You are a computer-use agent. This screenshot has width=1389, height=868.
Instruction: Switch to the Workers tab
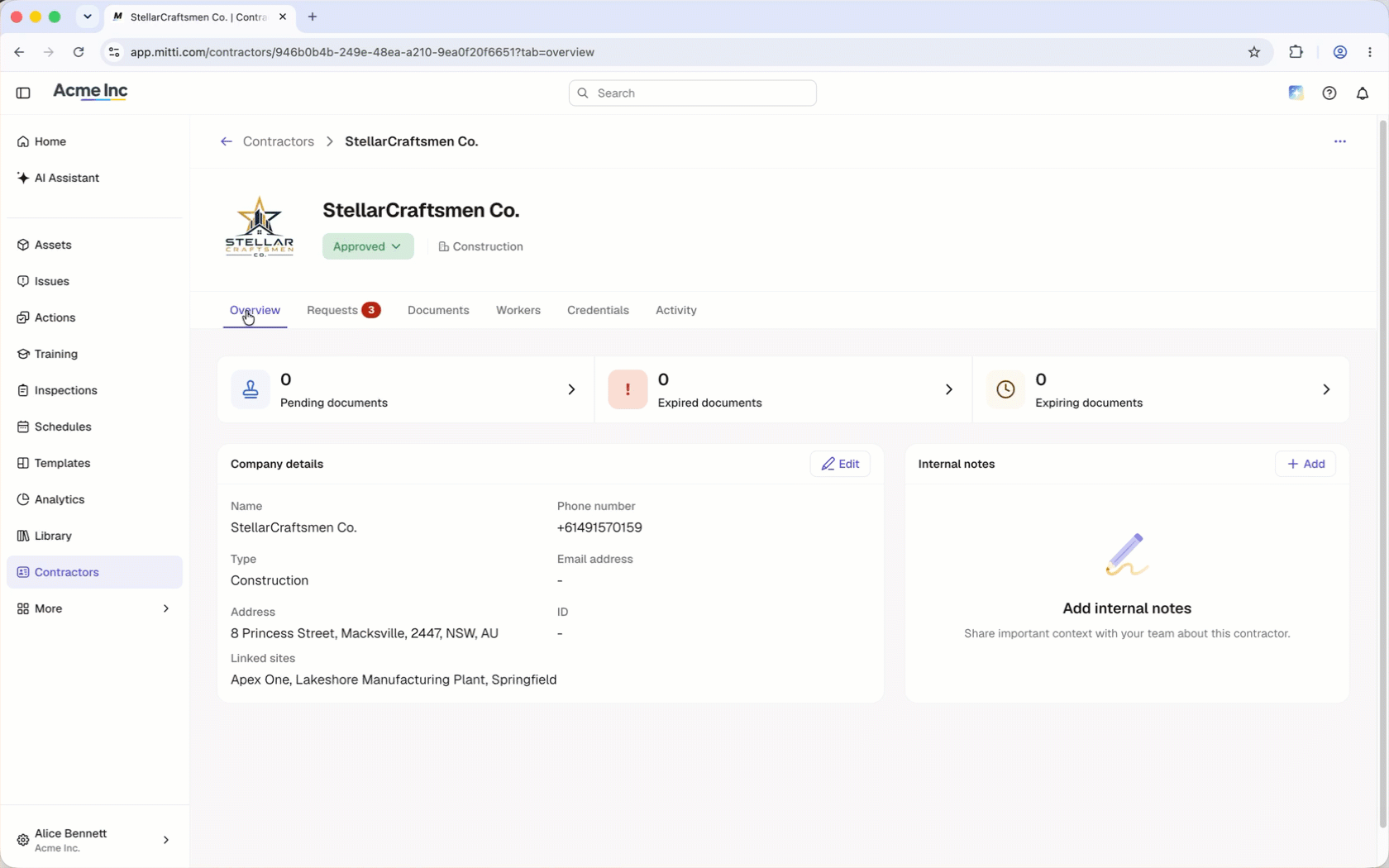(x=518, y=310)
